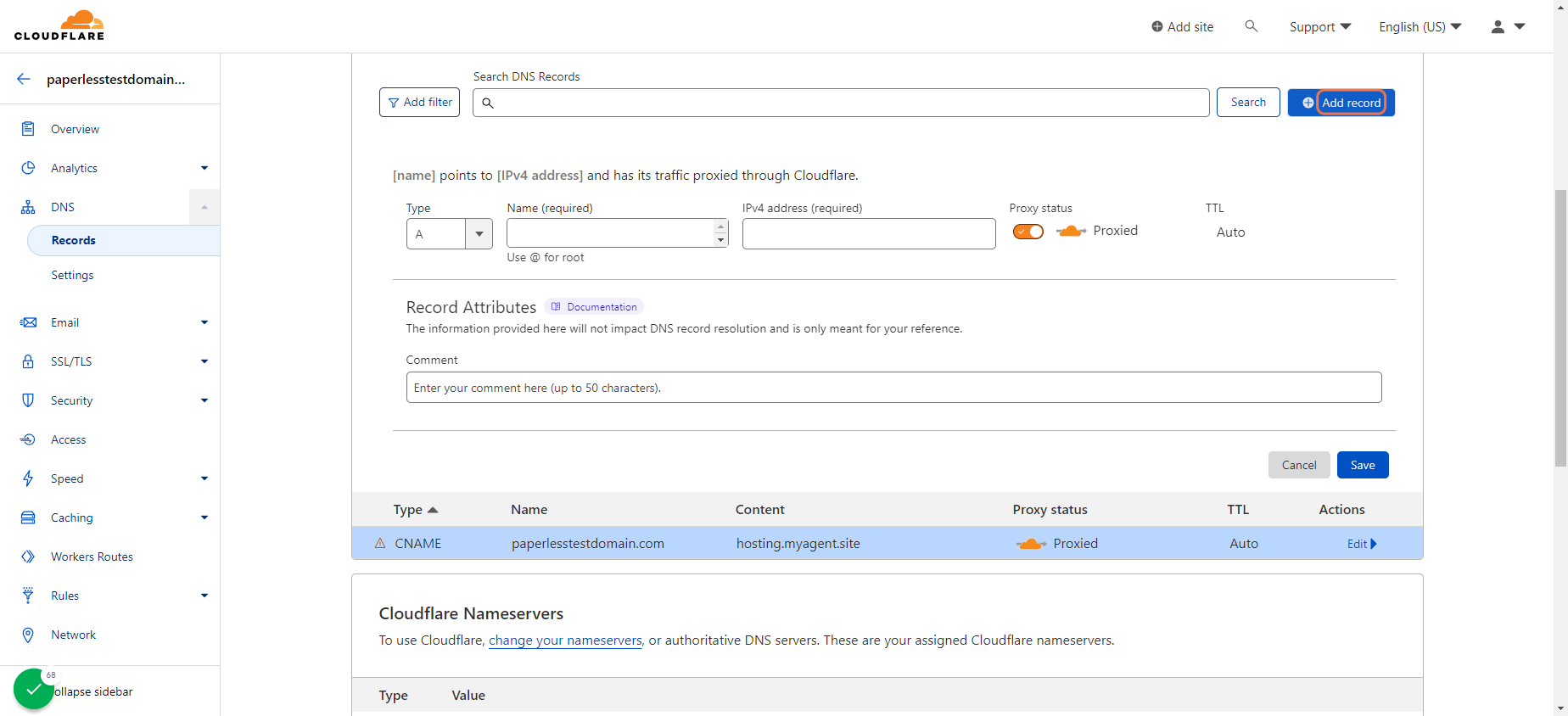Click the warning icon on the CNAME row
Screen dimensions: 1568x716
tap(380, 543)
